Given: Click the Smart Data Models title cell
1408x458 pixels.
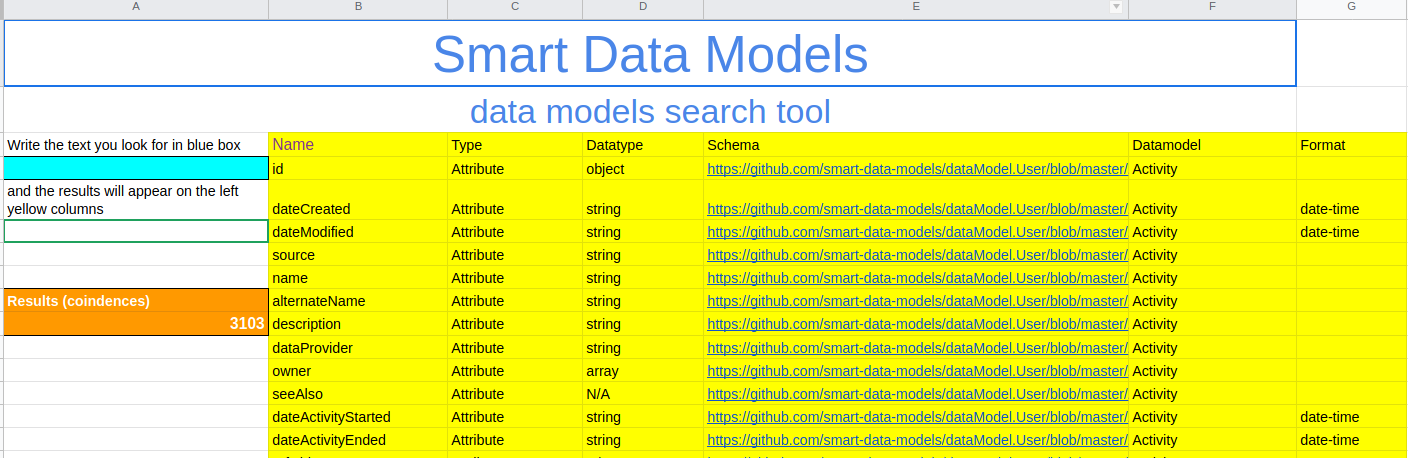Looking at the screenshot, I should pos(650,54).
